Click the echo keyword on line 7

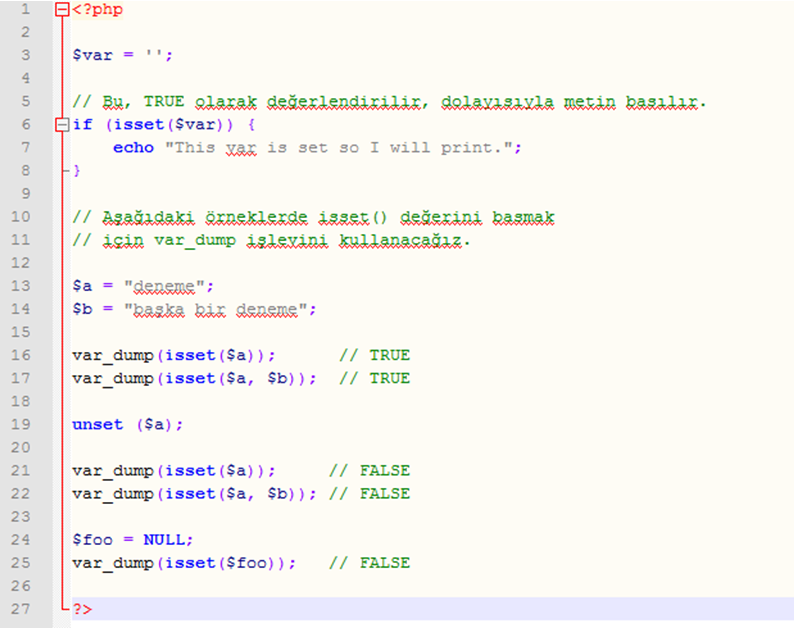pyautogui.click(x=133, y=148)
